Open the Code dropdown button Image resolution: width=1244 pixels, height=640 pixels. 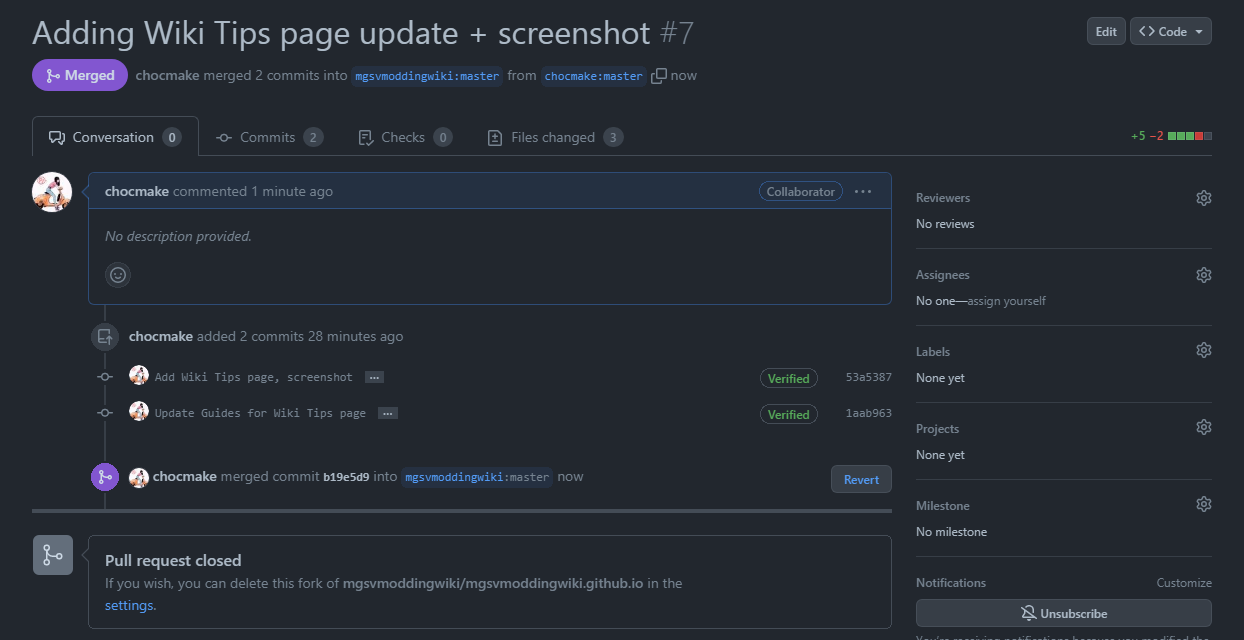[1171, 31]
